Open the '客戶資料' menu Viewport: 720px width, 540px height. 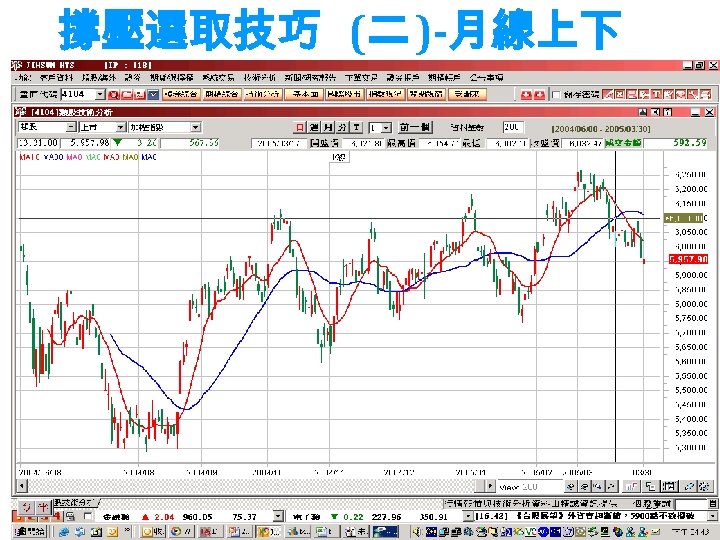[x=56, y=78]
